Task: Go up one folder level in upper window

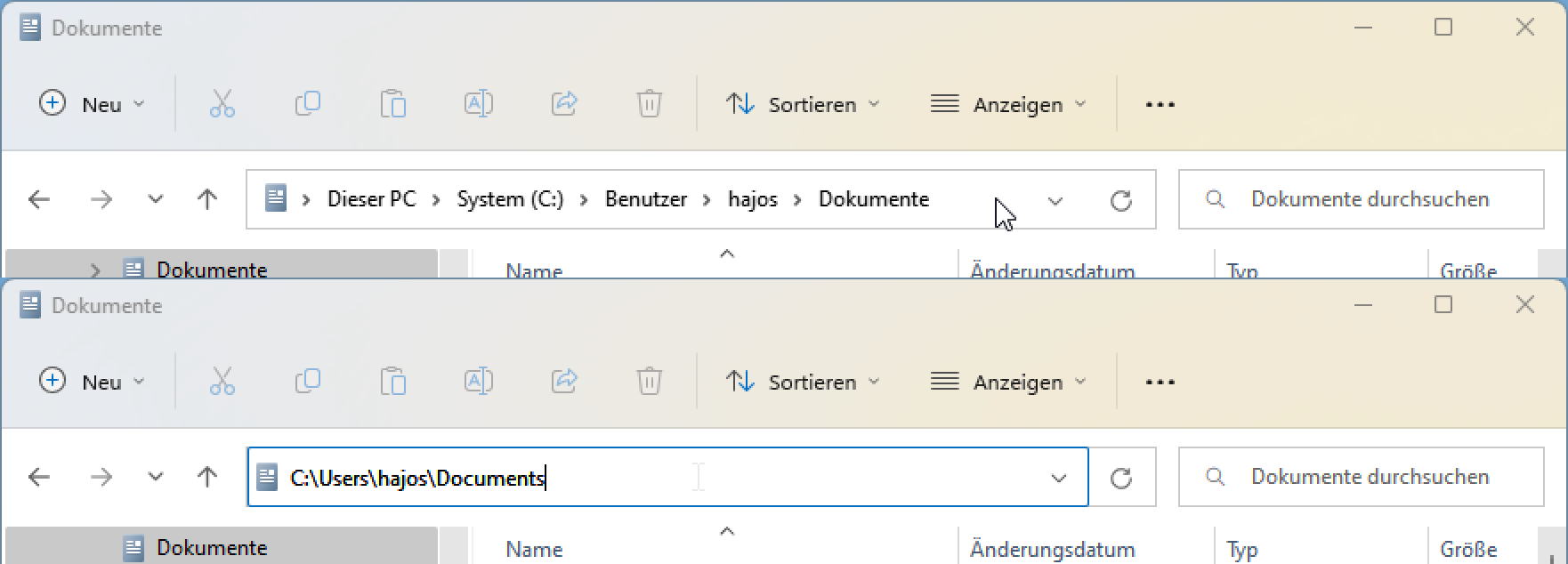Action: coord(207,200)
